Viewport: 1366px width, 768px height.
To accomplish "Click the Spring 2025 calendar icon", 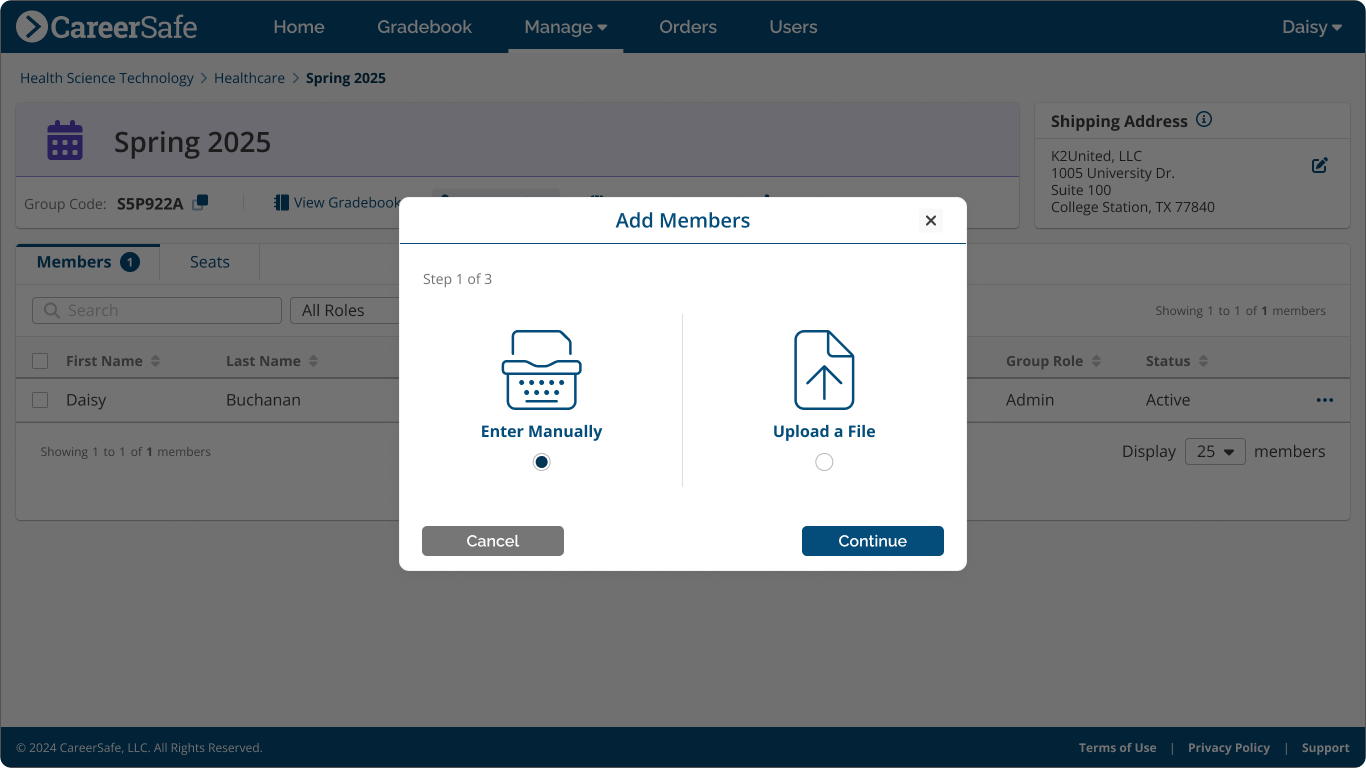I will tap(64, 140).
